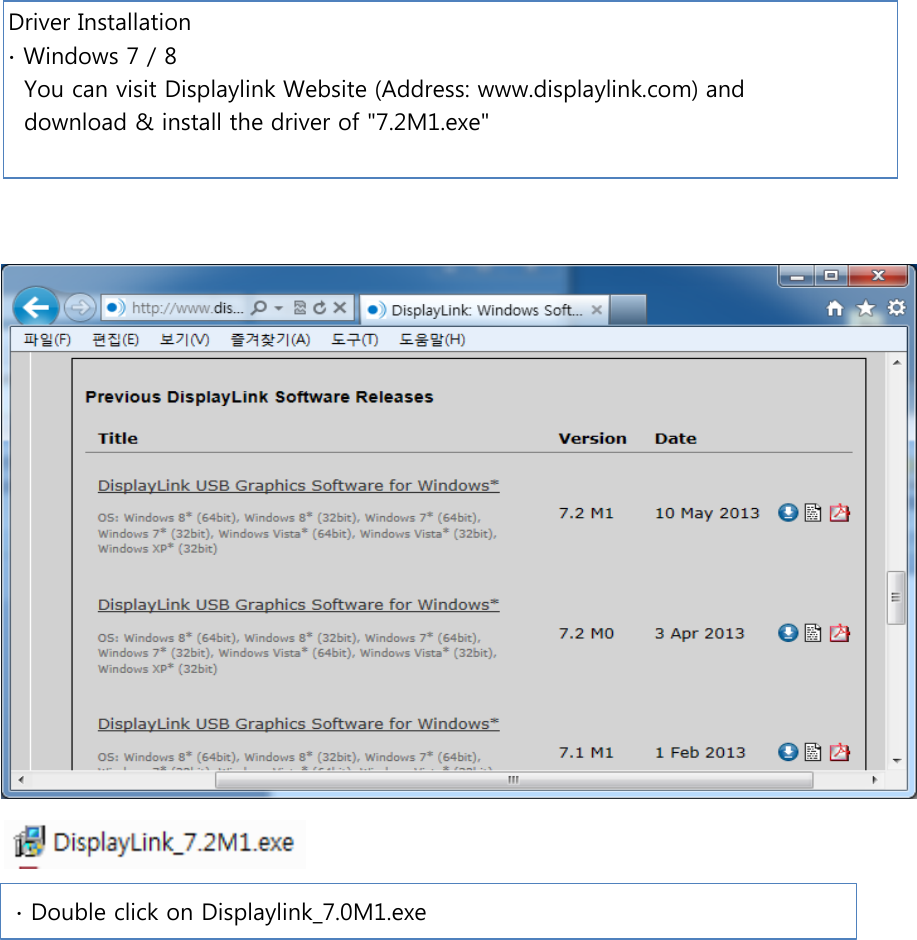Click the search magnifier in address bar
The width and height of the screenshot is (917, 940).
click(259, 308)
